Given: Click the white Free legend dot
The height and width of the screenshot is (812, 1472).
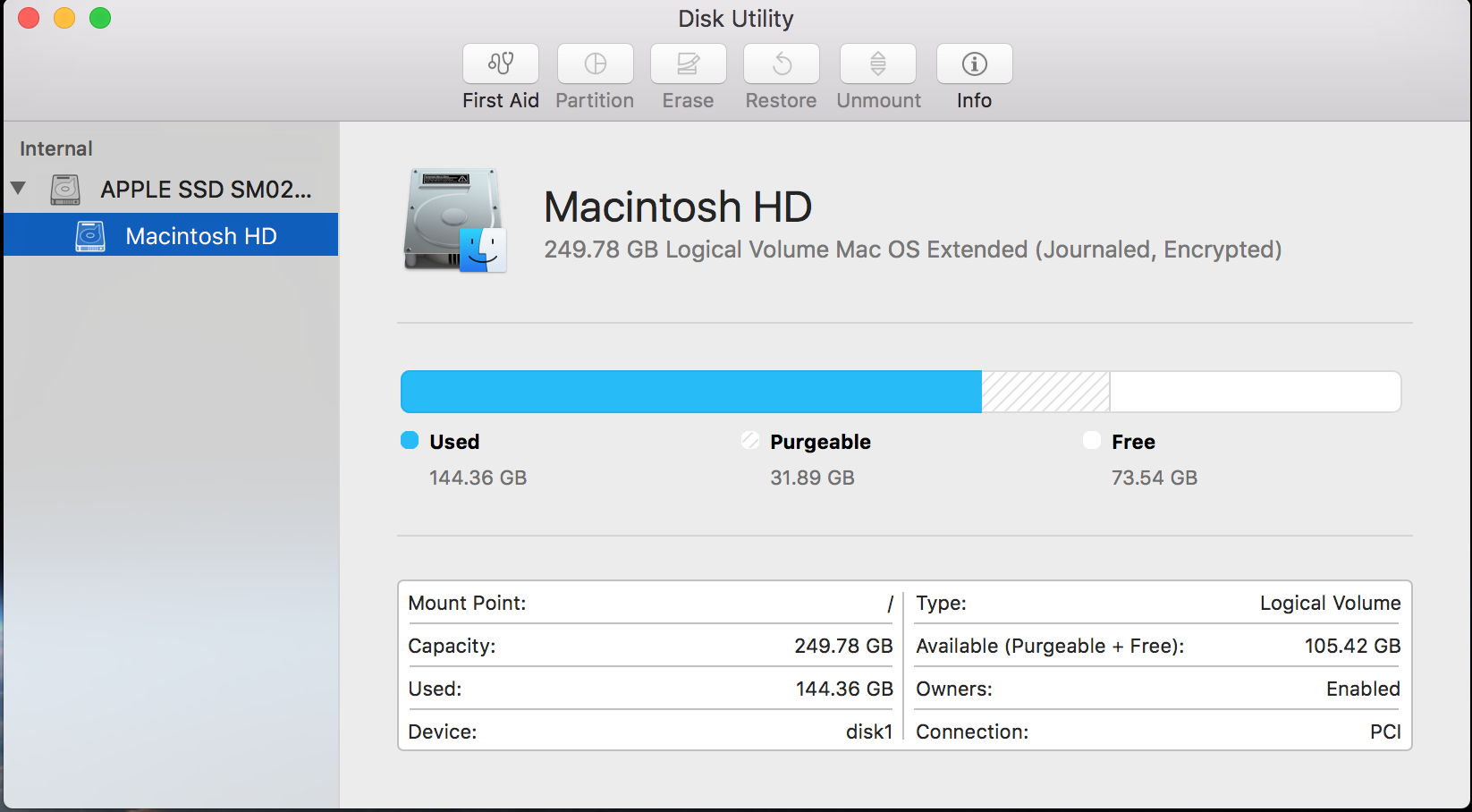Looking at the screenshot, I should tap(1092, 440).
